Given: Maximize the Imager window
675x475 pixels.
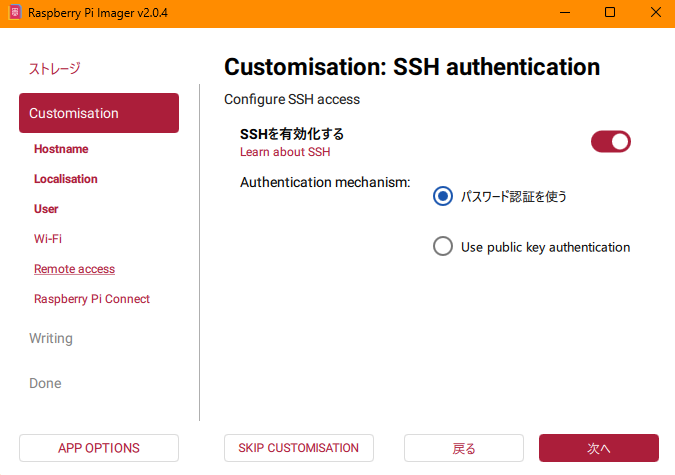Looking at the screenshot, I should pos(610,12).
